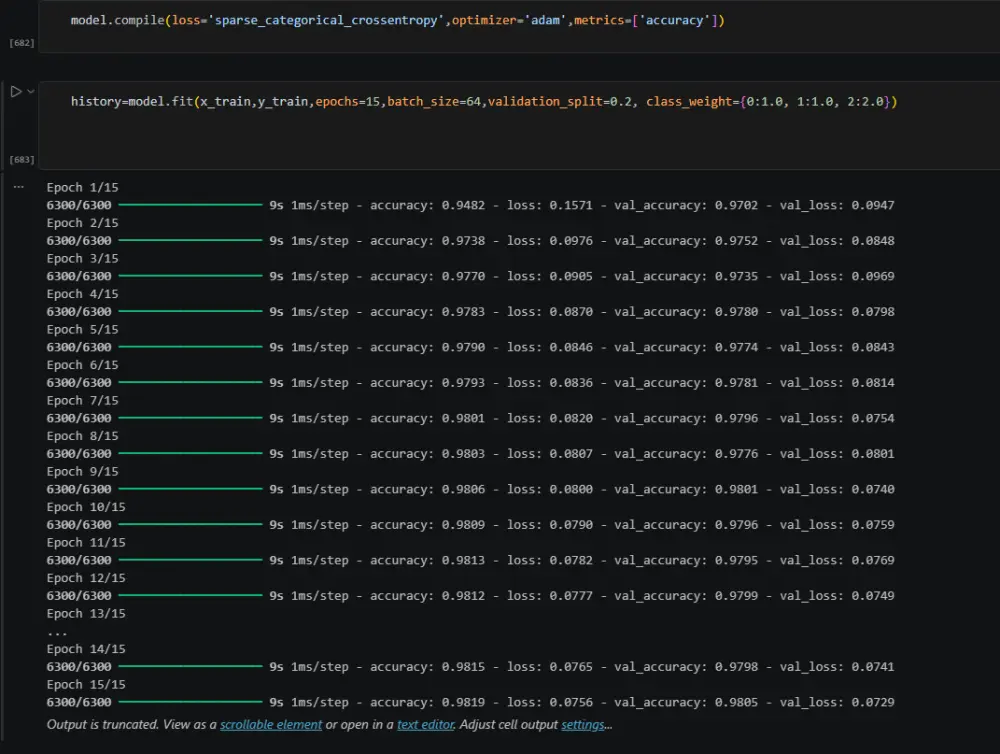Click val_loss value 0.0729
This screenshot has height=754, width=1000.
tap(872, 702)
